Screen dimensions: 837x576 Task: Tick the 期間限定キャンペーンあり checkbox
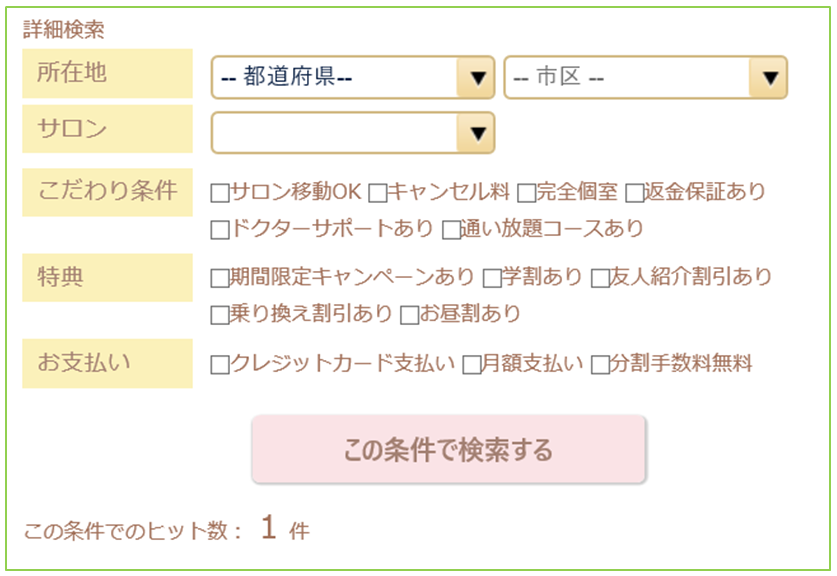(220, 278)
